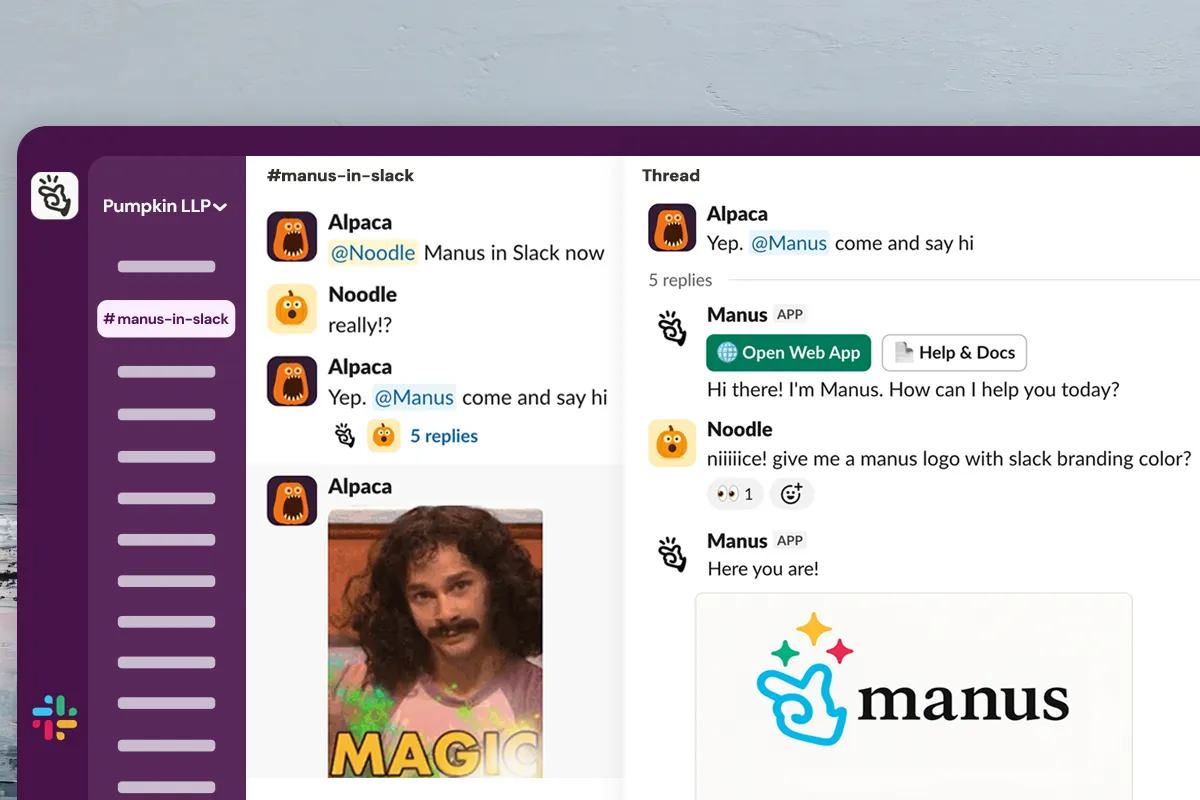The image size is (1200, 800).
Task: Toggle the eyes emoji reaction
Action: coord(736,494)
